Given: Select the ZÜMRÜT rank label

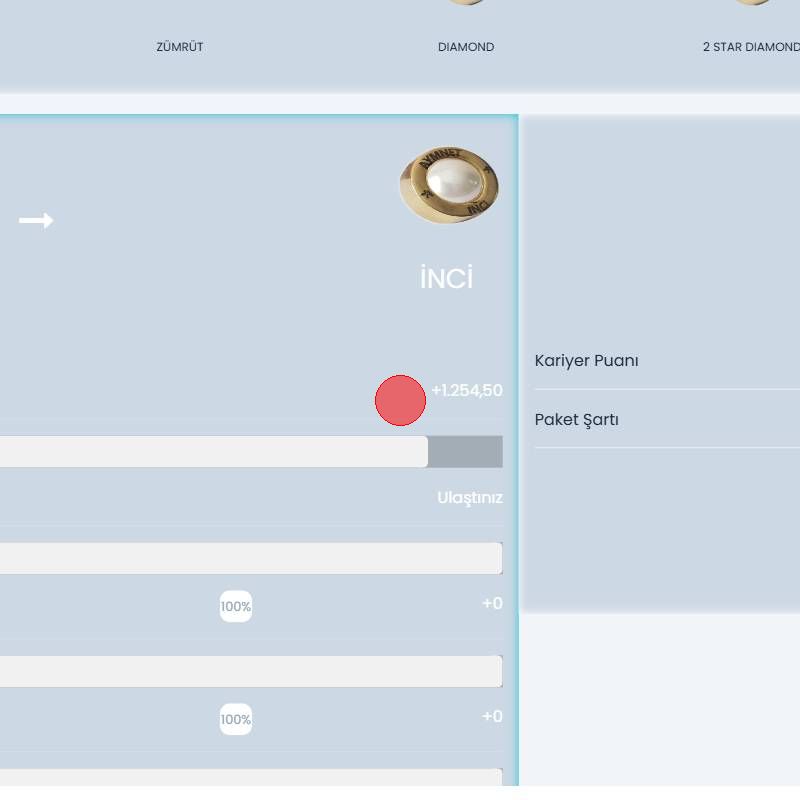Looking at the screenshot, I should (180, 47).
